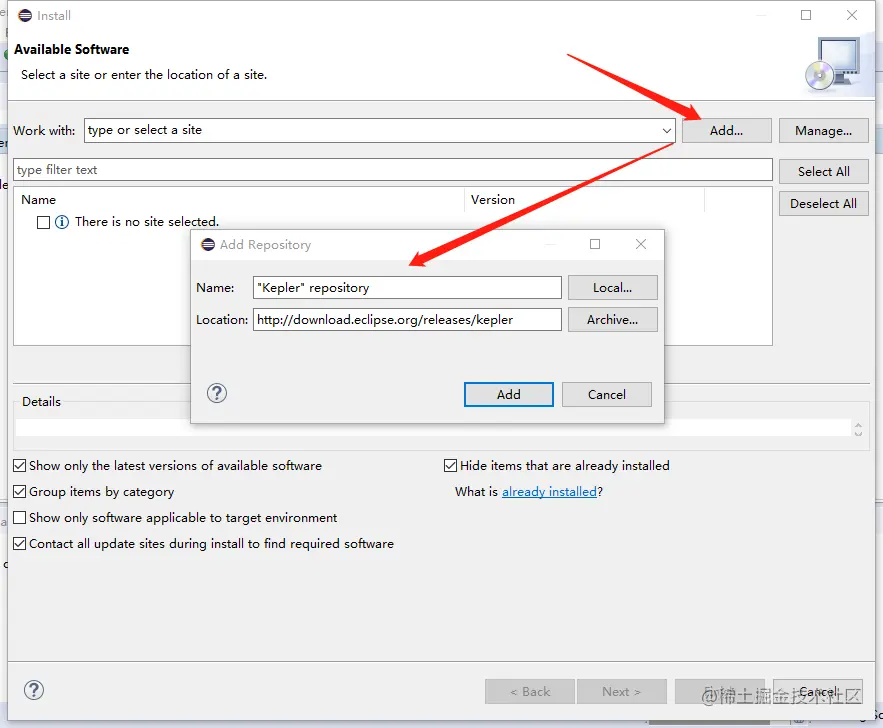Click into the repository Name field
The image size is (883, 728).
coord(407,288)
